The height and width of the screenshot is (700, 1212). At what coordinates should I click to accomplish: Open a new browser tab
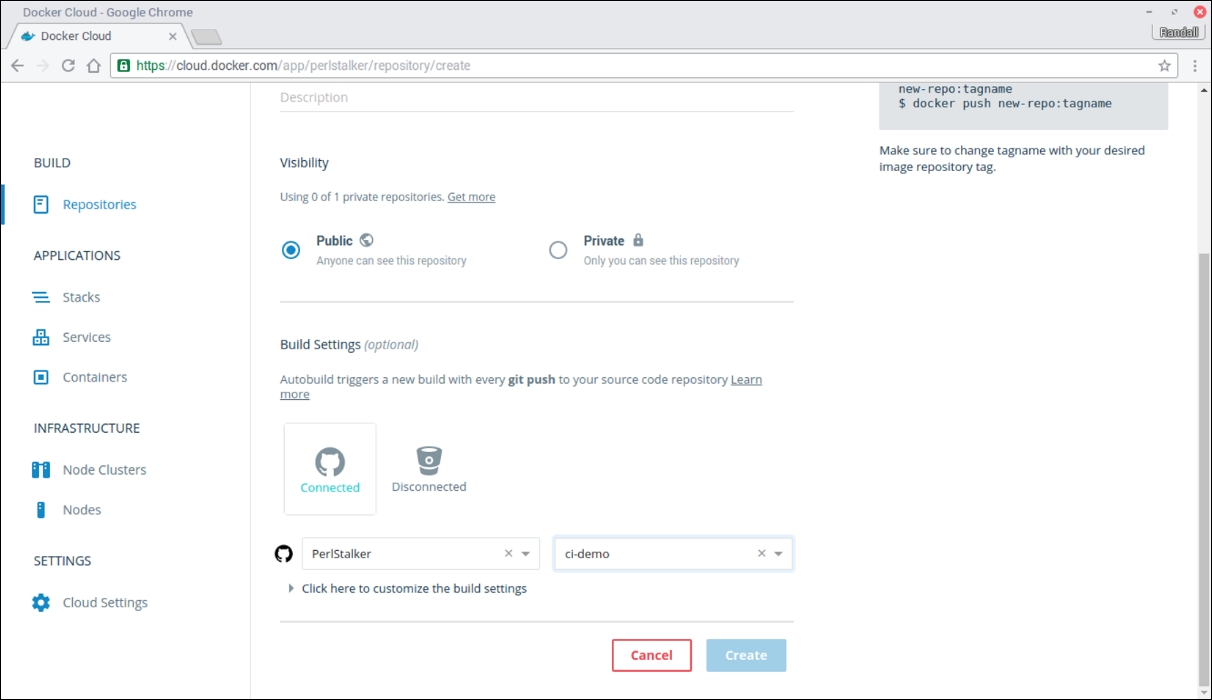(x=206, y=37)
